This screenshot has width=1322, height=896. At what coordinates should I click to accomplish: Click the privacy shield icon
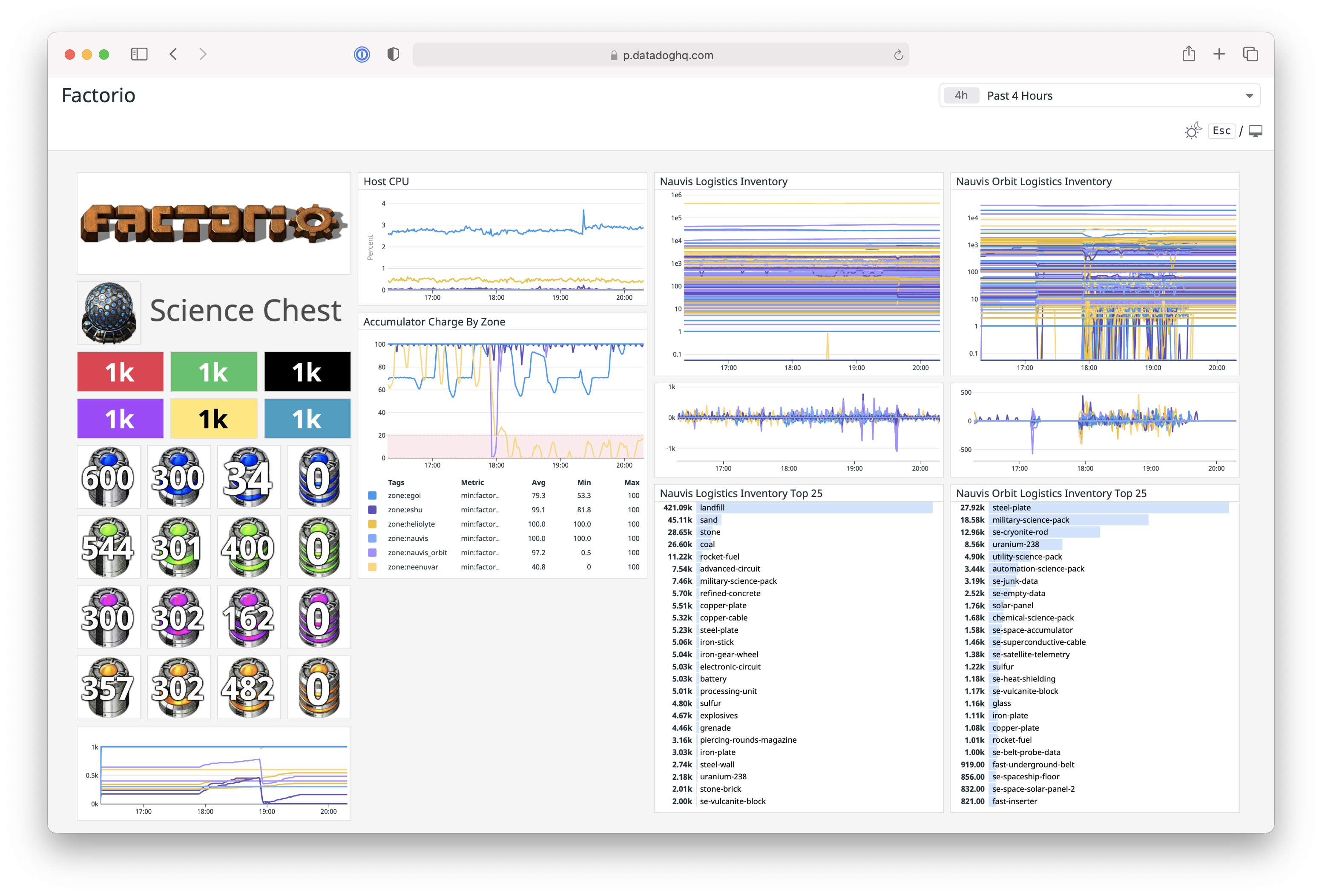(x=393, y=55)
